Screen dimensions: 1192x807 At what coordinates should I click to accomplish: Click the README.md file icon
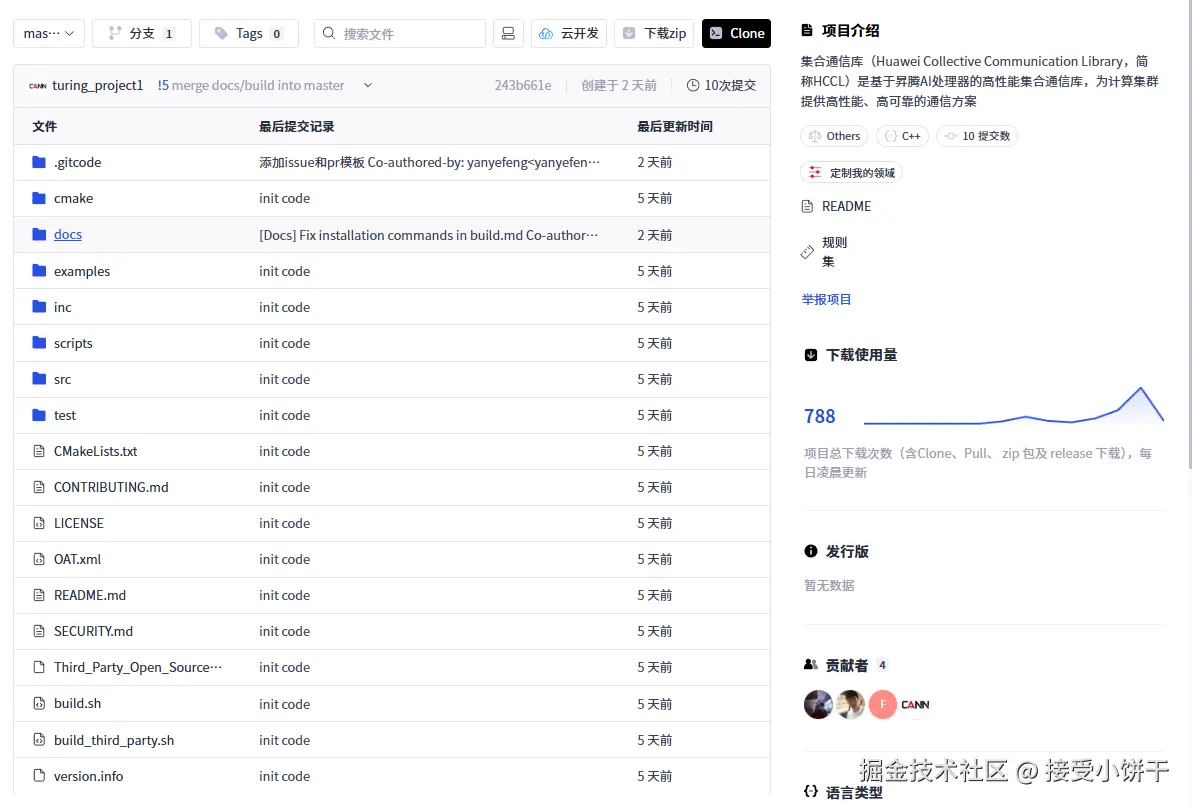(39, 595)
